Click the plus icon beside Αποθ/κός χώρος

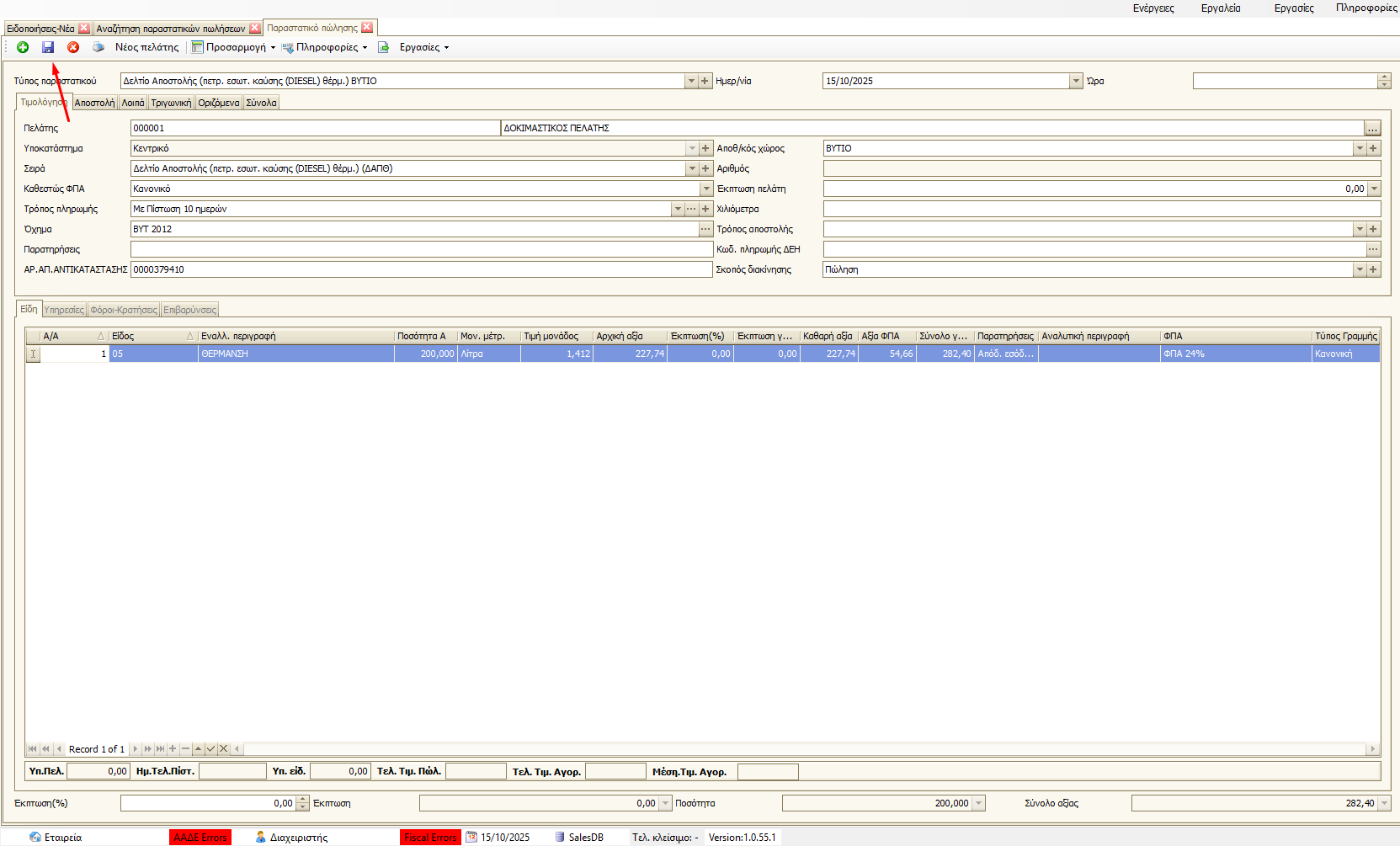1373,148
